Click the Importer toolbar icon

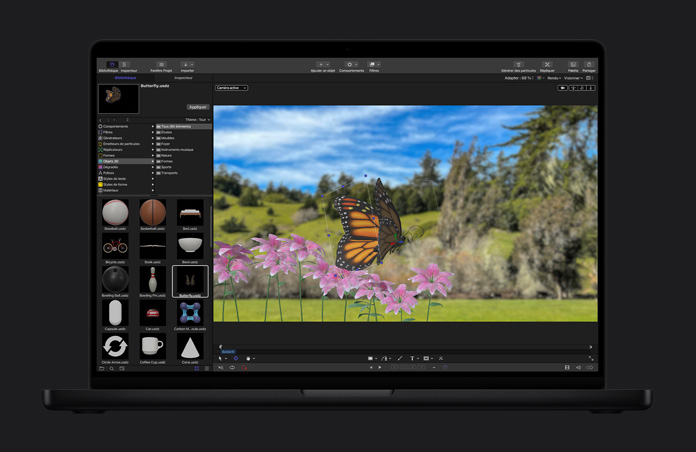(x=187, y=65)
